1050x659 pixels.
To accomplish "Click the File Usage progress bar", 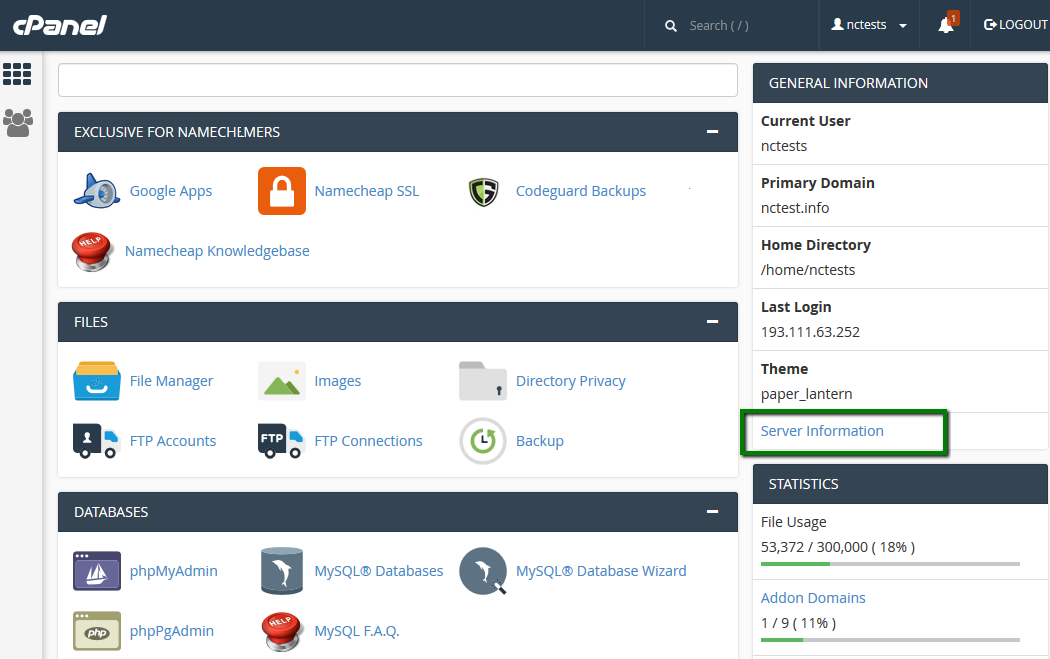I will (890, 564).
